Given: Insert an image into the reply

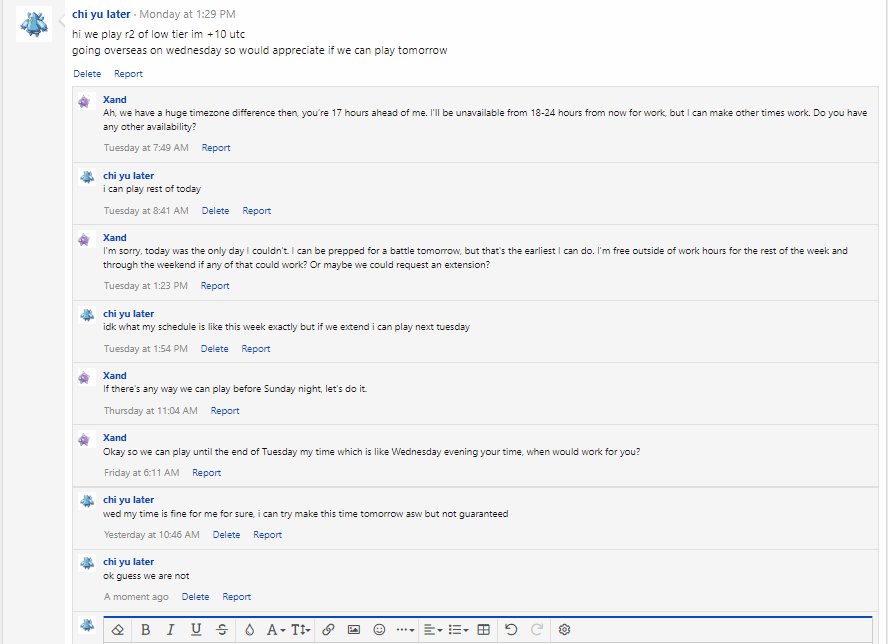Looking at the screenshot, I should click(x=354, y=630).
